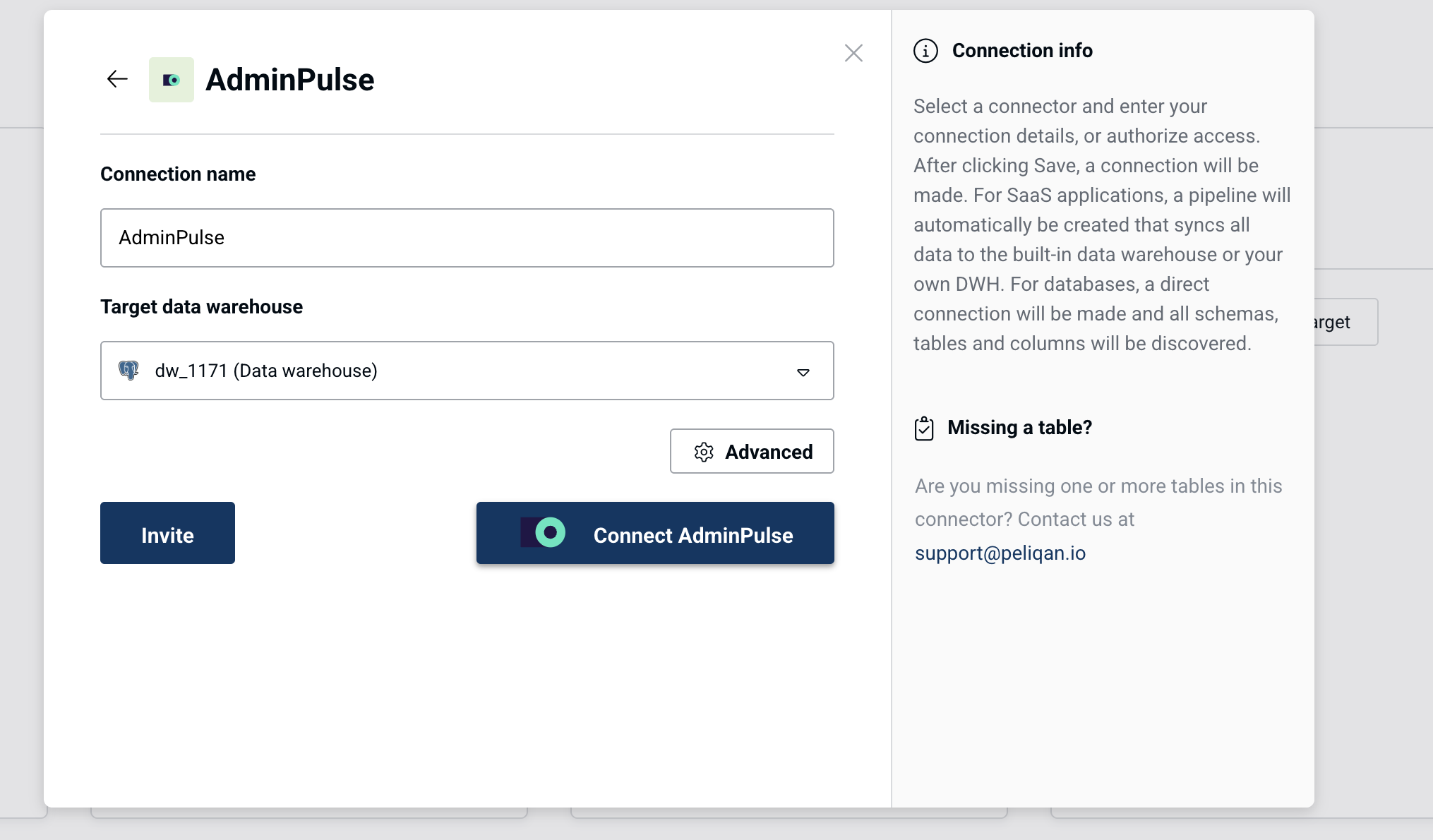This screenshot has height=840, width=1433.
Task: Click the AdminPulse title text
Action: (290, 80)
